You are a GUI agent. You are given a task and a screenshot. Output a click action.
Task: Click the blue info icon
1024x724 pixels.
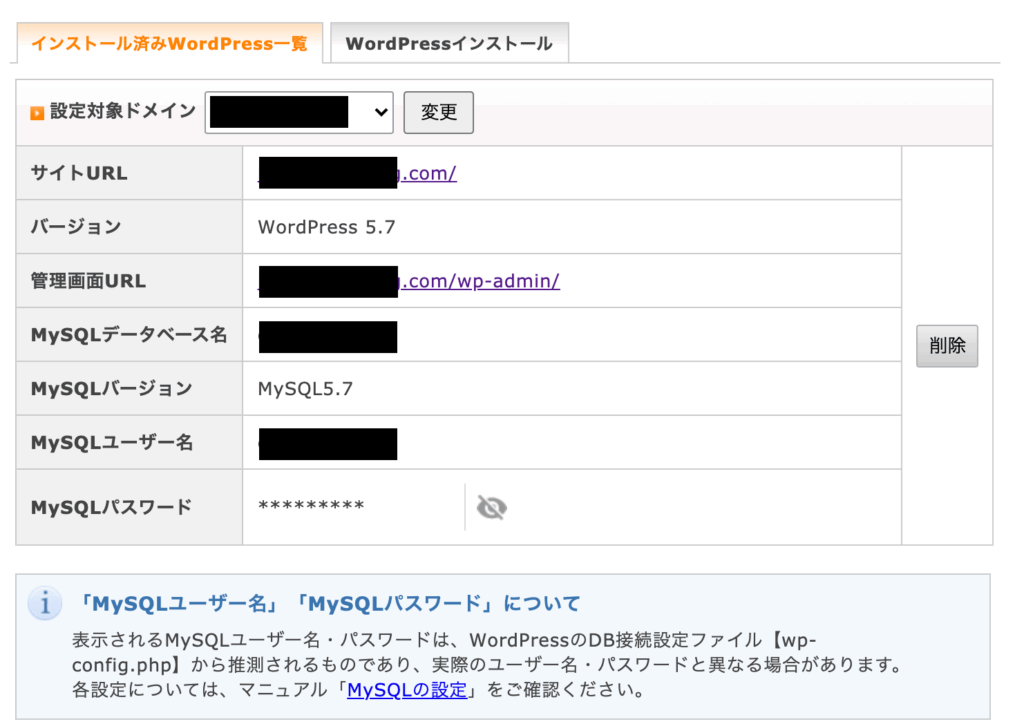(42, 603)
